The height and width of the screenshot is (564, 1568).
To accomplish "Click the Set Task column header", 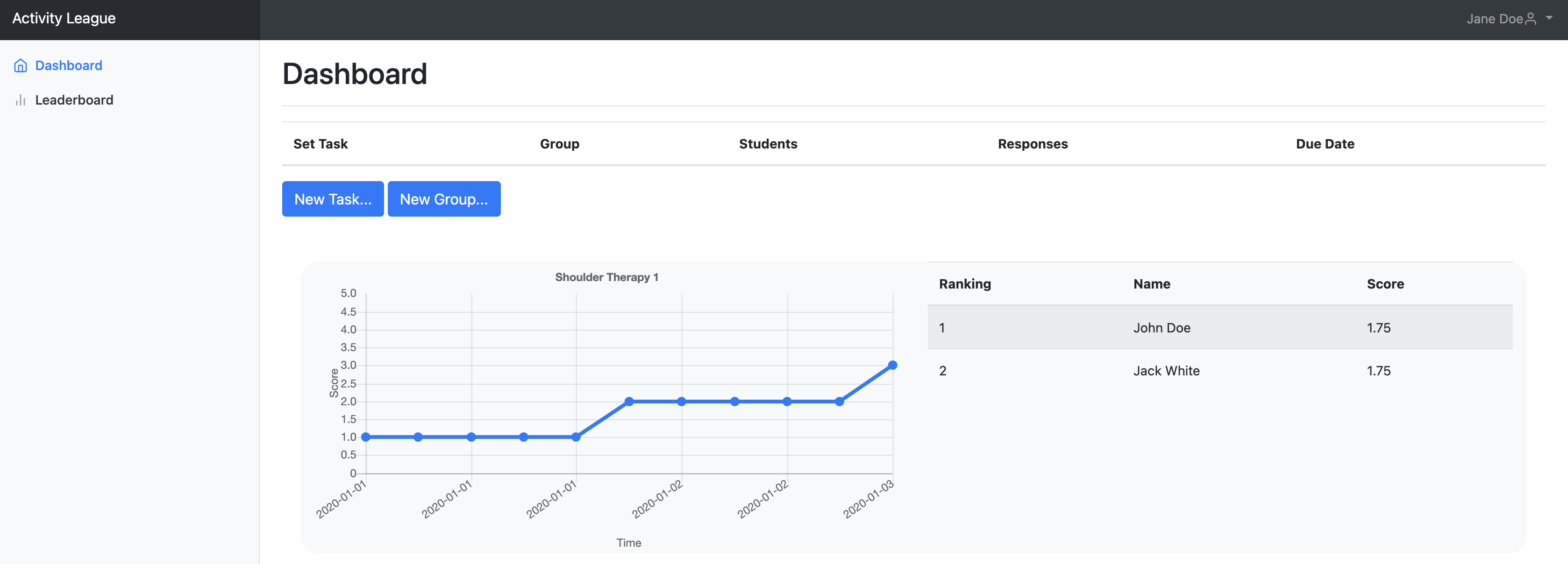I will [320, 144].
